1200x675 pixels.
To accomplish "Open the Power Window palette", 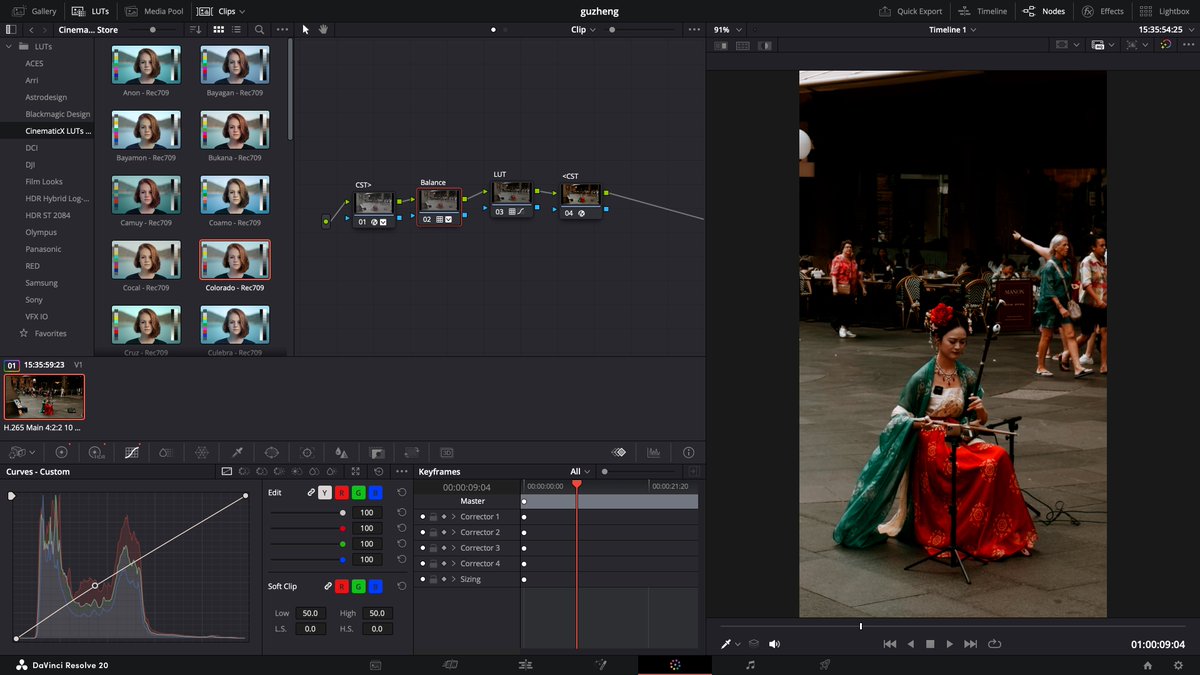I will pyautogui.click(x=272, y=452).
